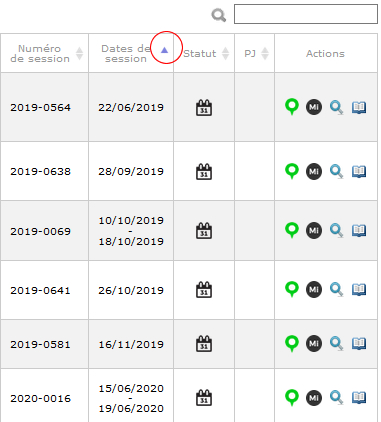
Task: Click the MI badge icon for session 2019-0638
Action: (x=314, y=171)
